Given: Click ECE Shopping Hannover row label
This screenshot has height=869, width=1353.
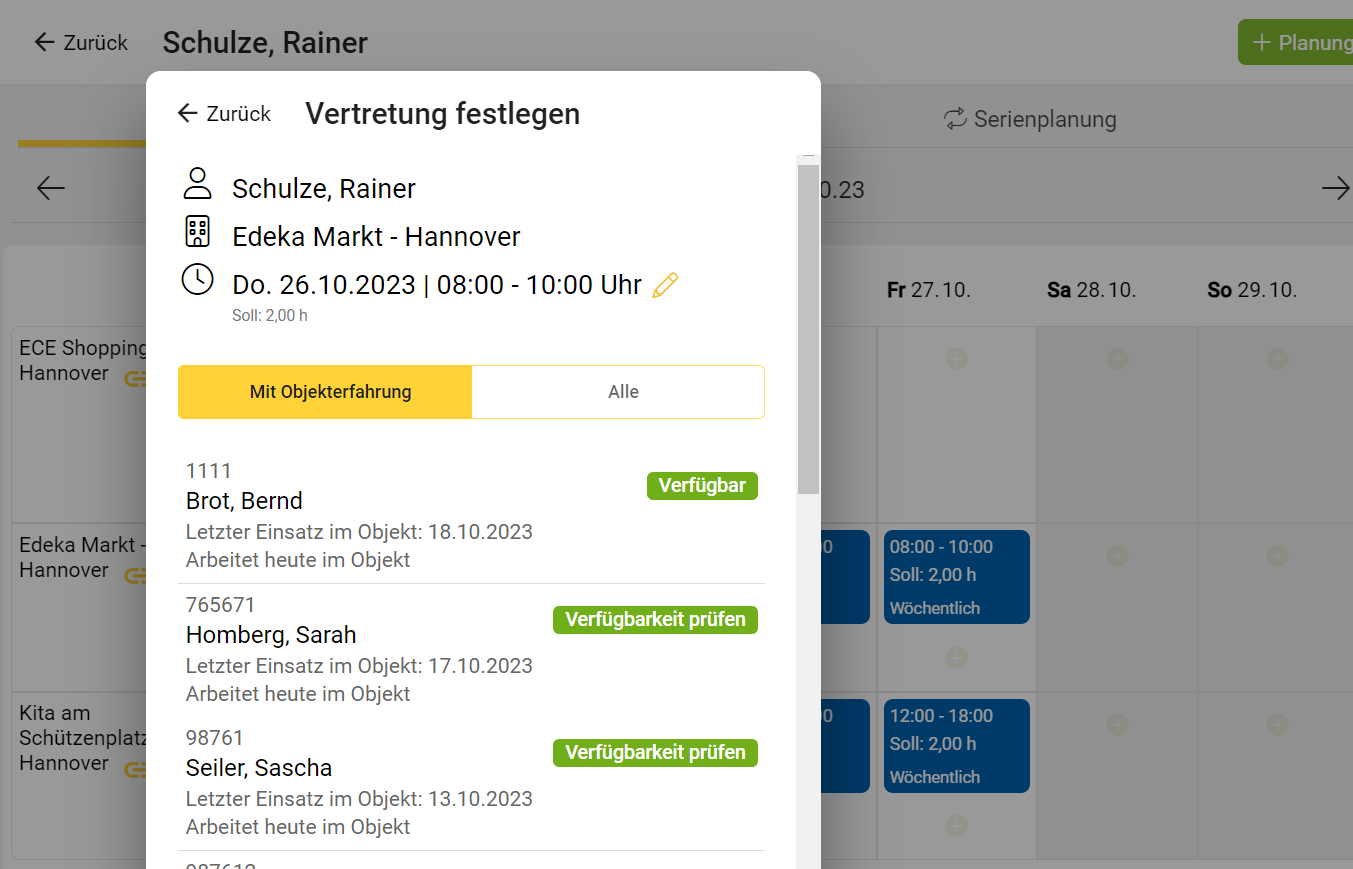Looking at the screenshot, I should pyautogui.click(x=82, y=361).
